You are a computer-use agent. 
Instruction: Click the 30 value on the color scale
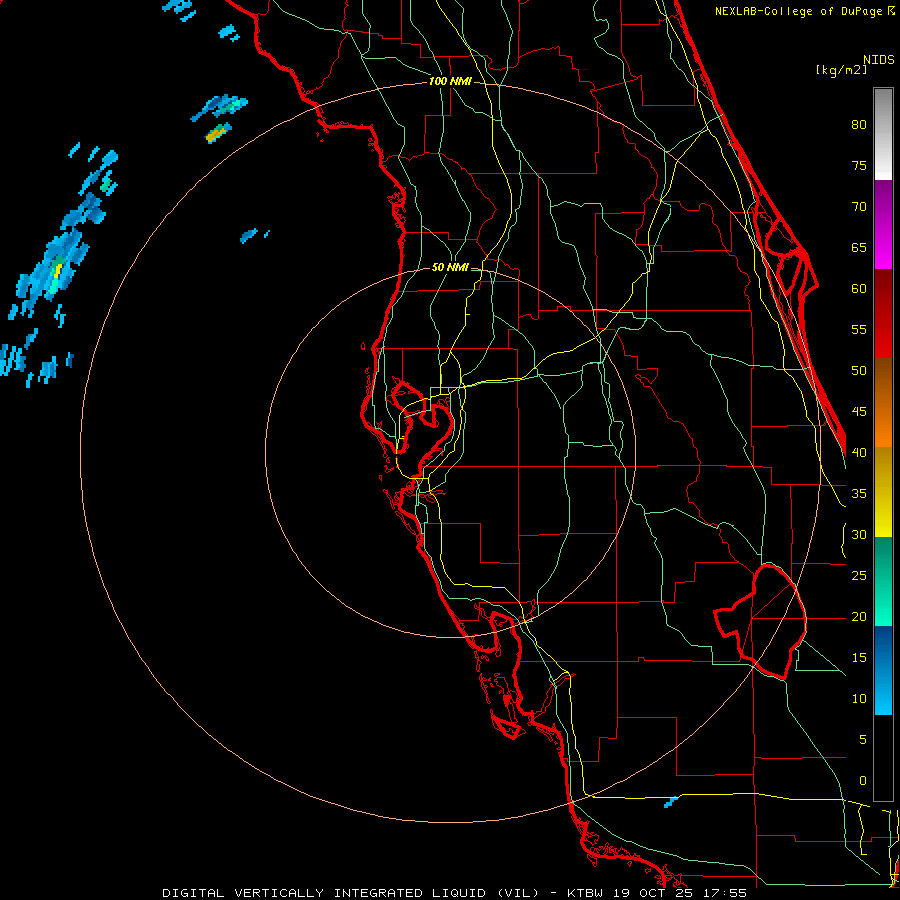859,534
